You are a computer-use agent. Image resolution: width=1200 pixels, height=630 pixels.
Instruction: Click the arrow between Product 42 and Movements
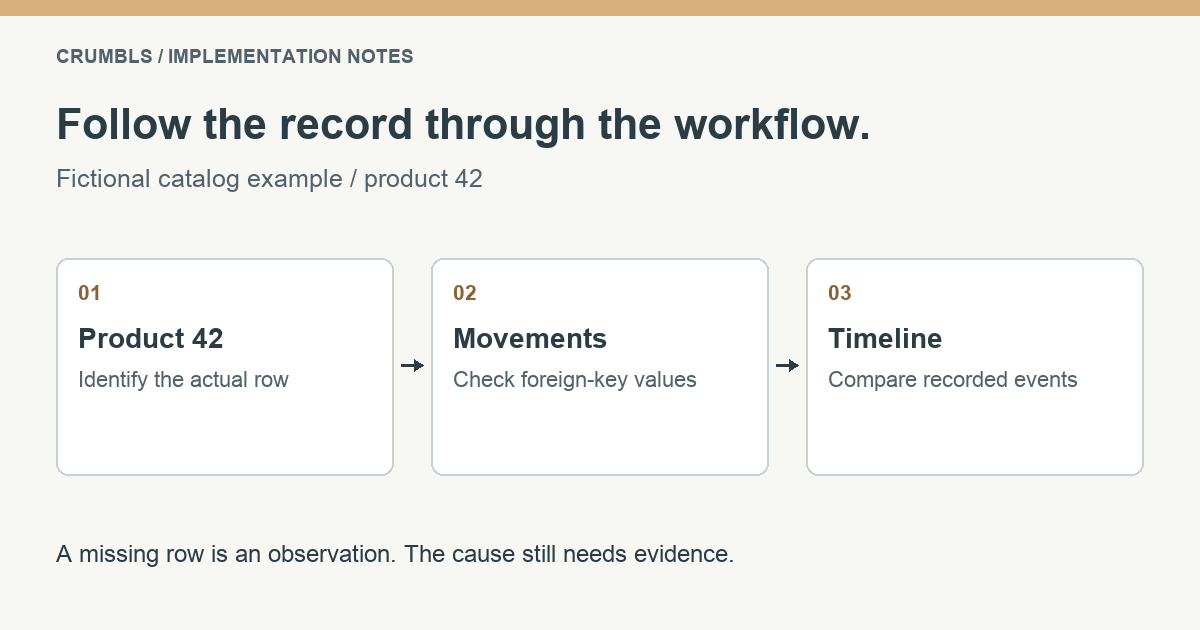tap(412, 366)
